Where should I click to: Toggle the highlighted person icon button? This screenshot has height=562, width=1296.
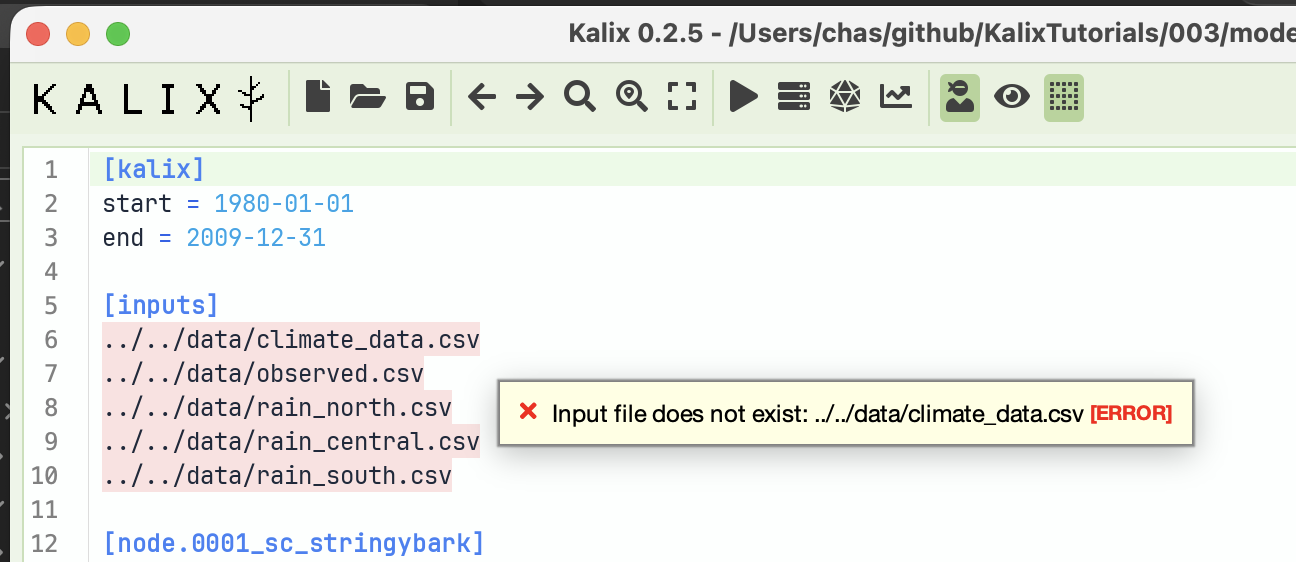pyautogui.click(x=960, y=97)
